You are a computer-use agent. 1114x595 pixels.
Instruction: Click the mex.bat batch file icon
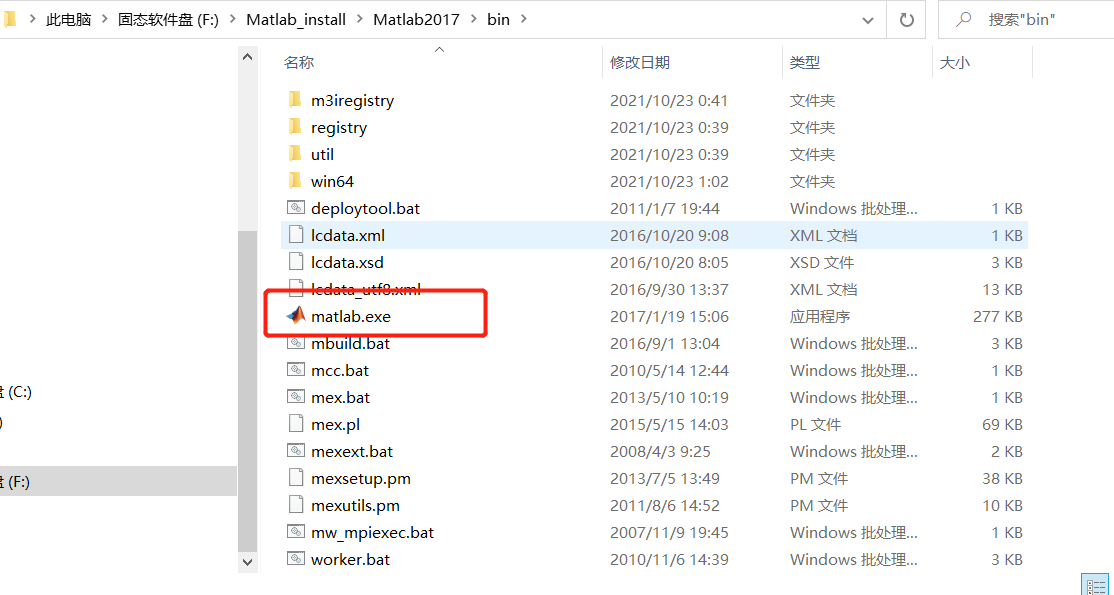[x=296, y=397]
